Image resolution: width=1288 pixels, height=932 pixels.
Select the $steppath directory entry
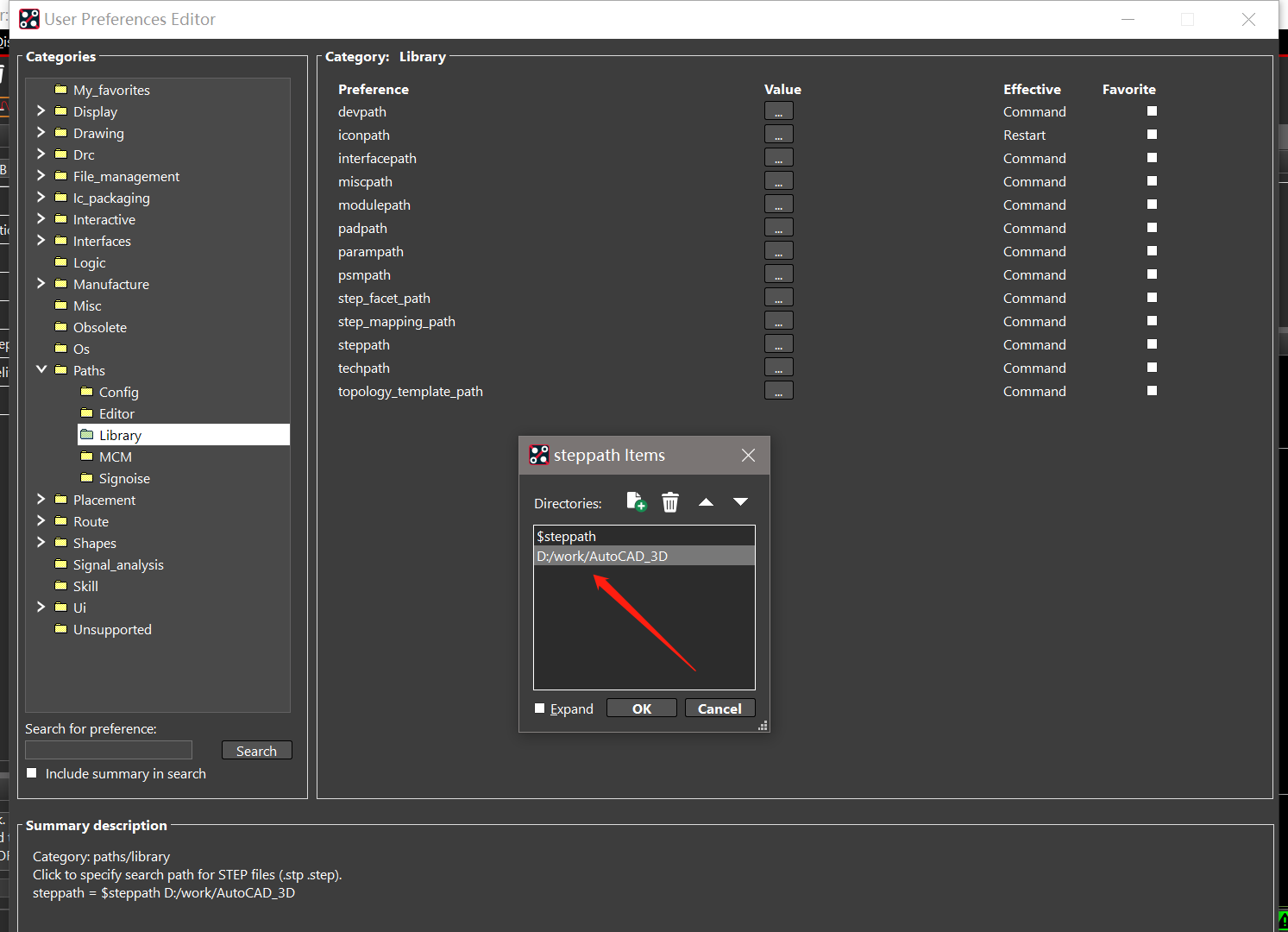(644, 536)
